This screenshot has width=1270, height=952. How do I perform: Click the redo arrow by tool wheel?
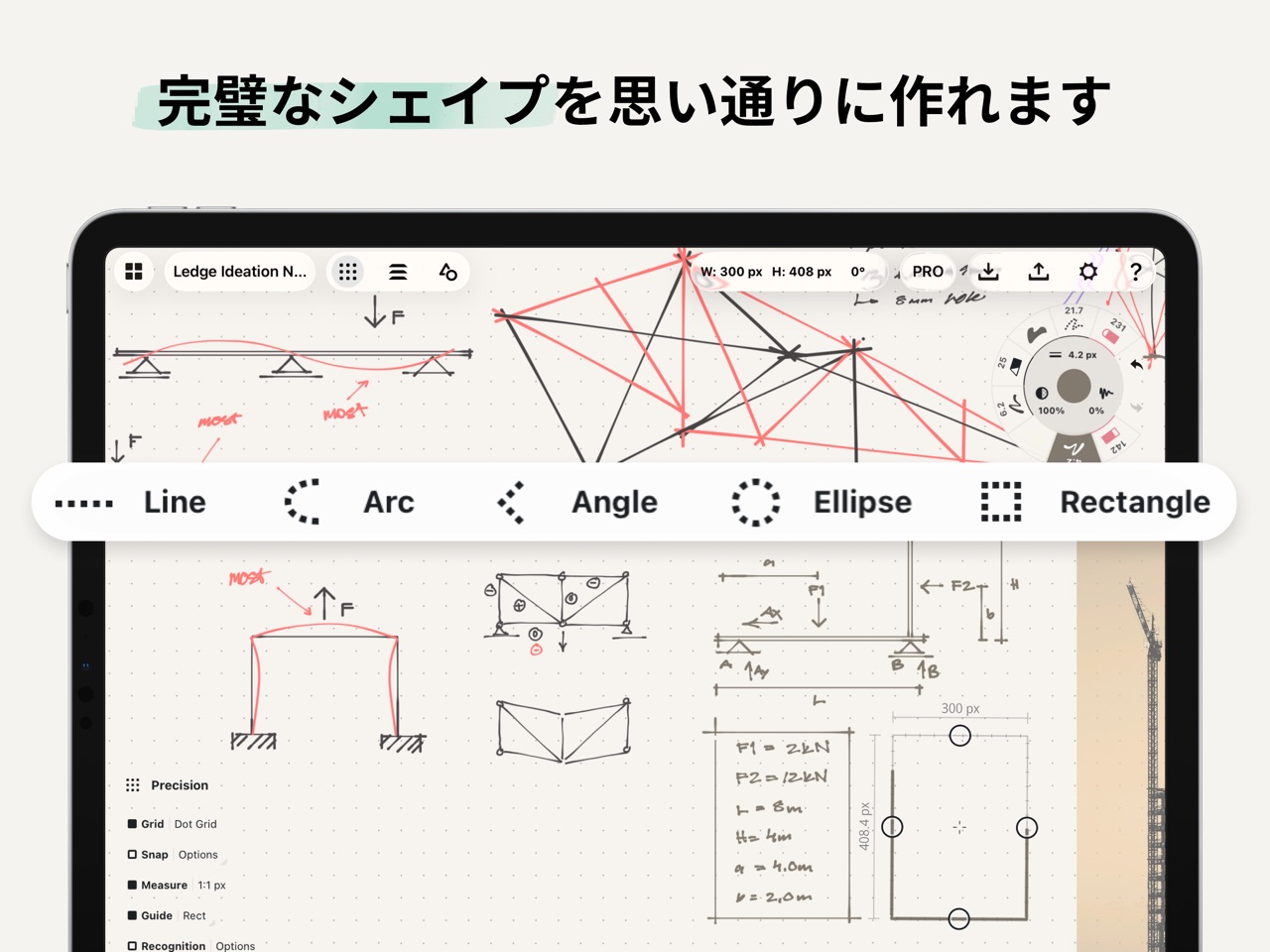pyautogui.click(x=1137, y=407)
